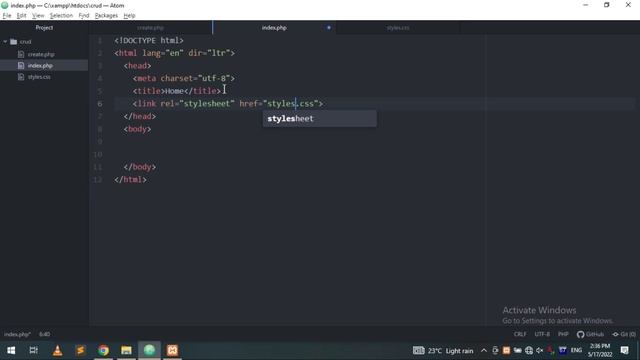Click the network globe icon in tray
The image size is (640, 360).
(x=529, y=351)
